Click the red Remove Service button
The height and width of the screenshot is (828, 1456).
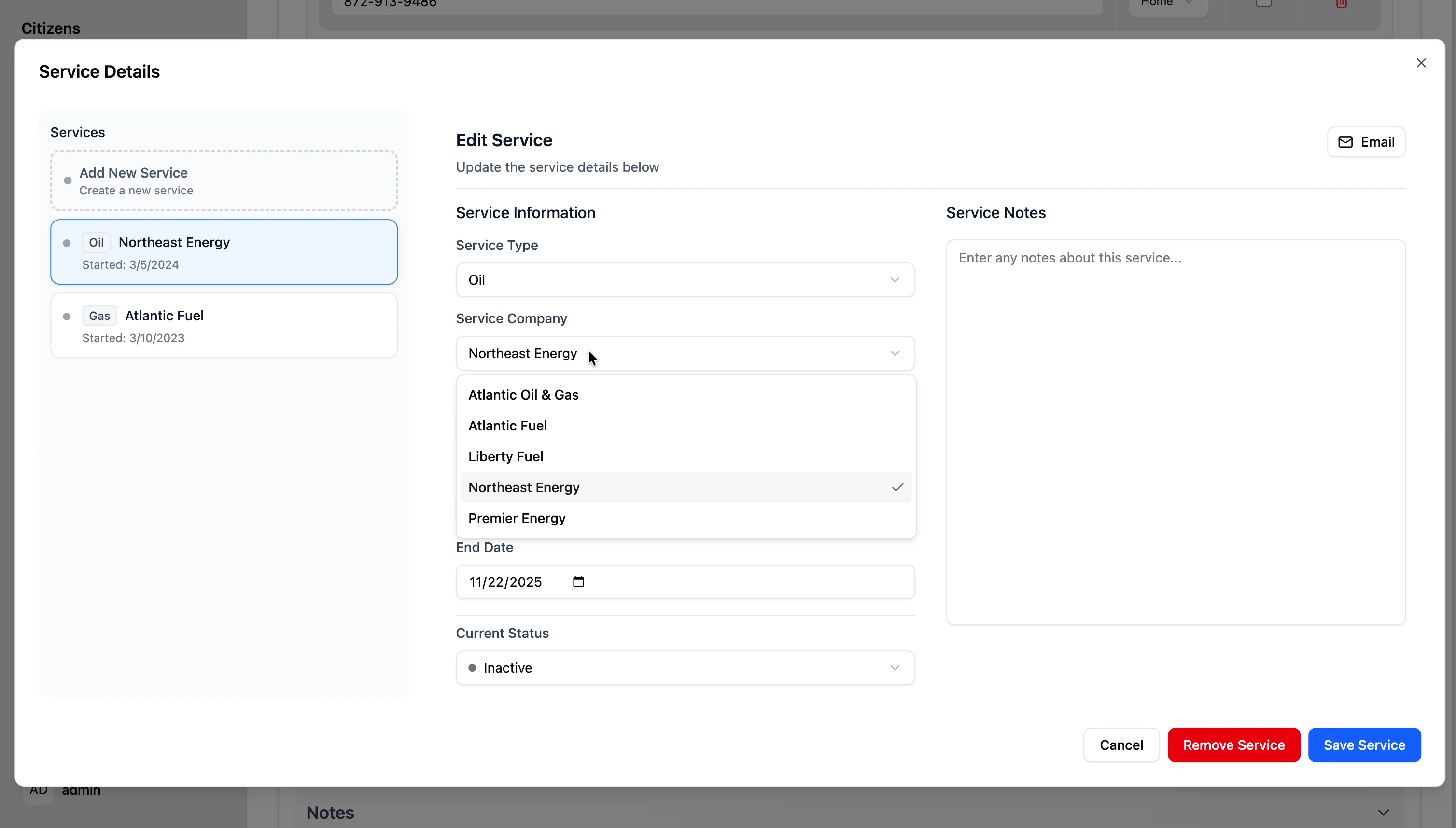pos(1233,745)
